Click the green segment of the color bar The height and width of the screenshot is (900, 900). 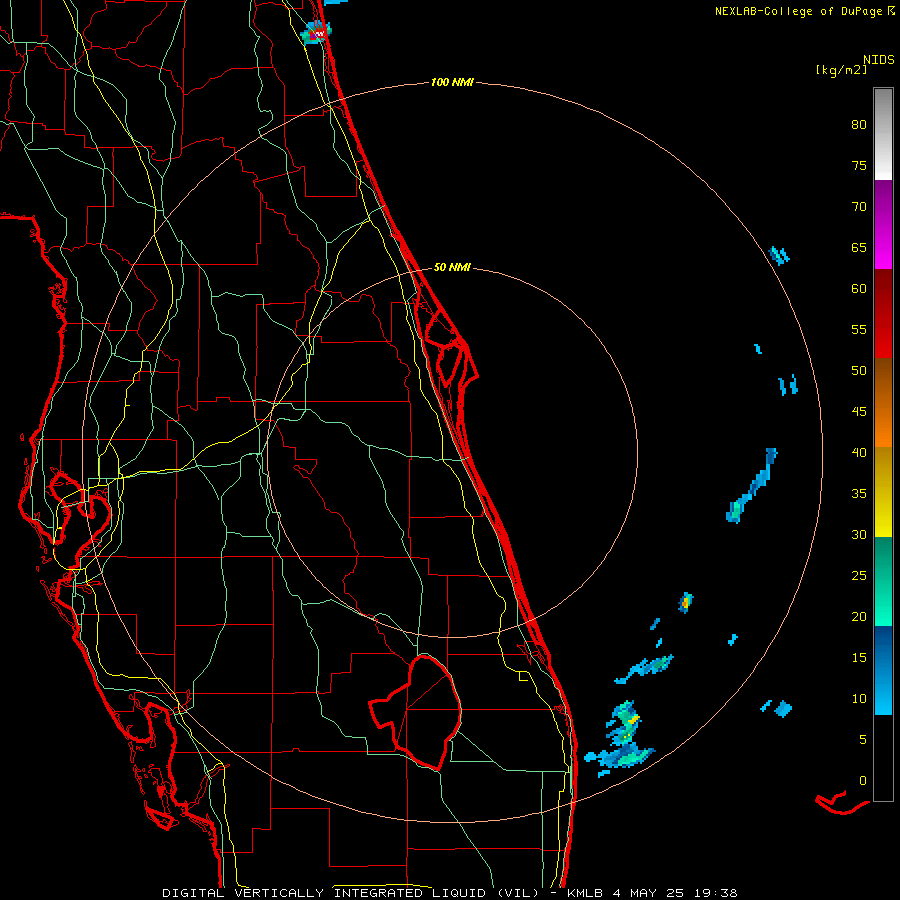point(883,581)
